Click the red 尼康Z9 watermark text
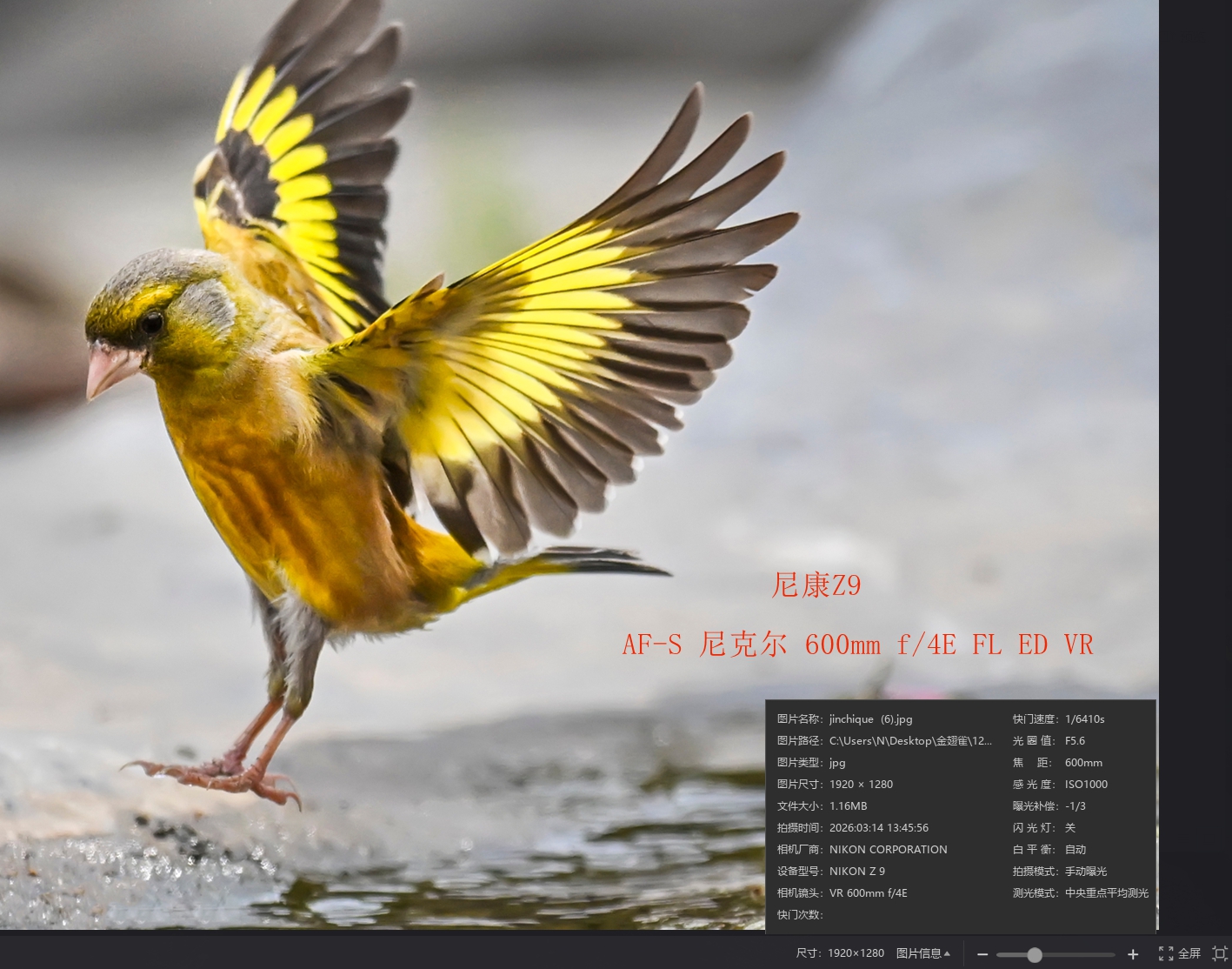Image resolution: width=1232 pixels, height=969 pixels. [816, 585]
